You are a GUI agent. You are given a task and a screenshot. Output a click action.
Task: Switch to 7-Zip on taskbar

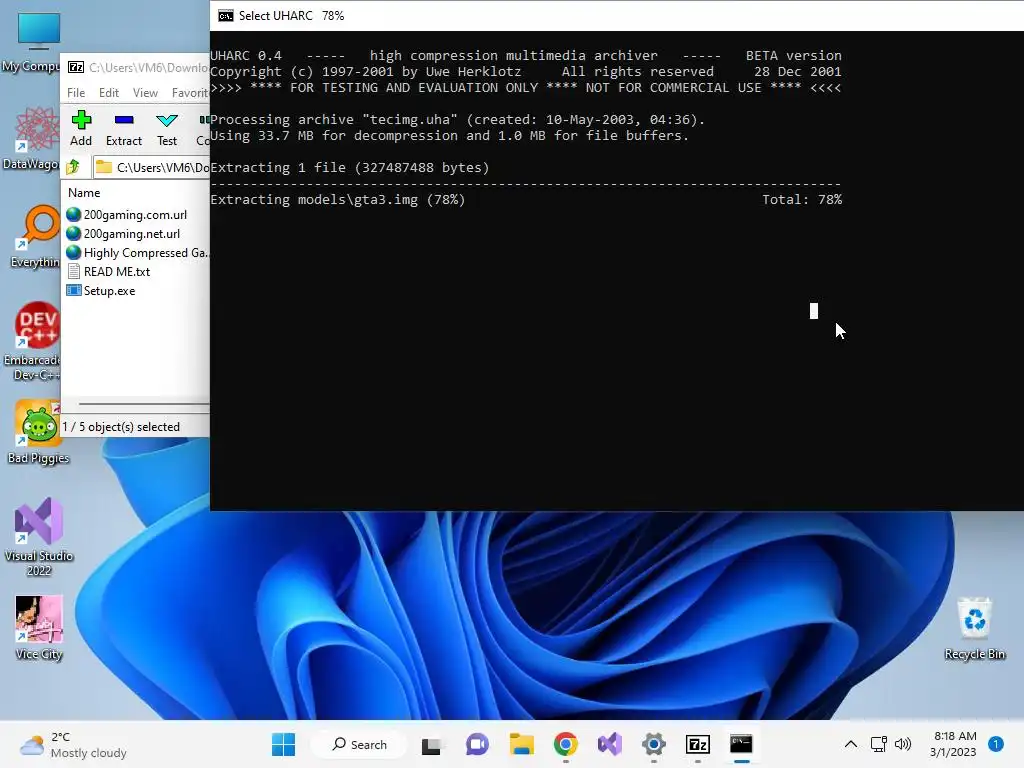[x=697, y=744]
